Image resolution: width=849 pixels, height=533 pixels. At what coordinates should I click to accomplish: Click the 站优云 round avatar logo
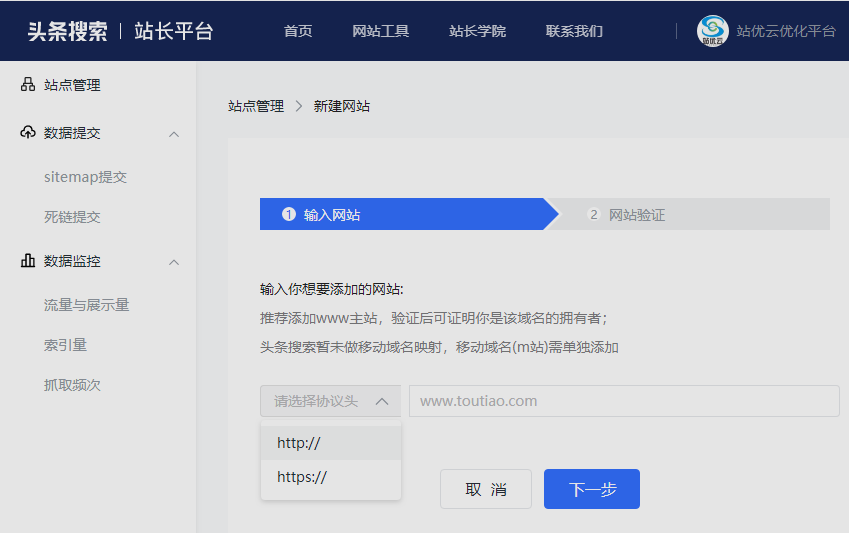pyautogui.click(x=712, y=31)
